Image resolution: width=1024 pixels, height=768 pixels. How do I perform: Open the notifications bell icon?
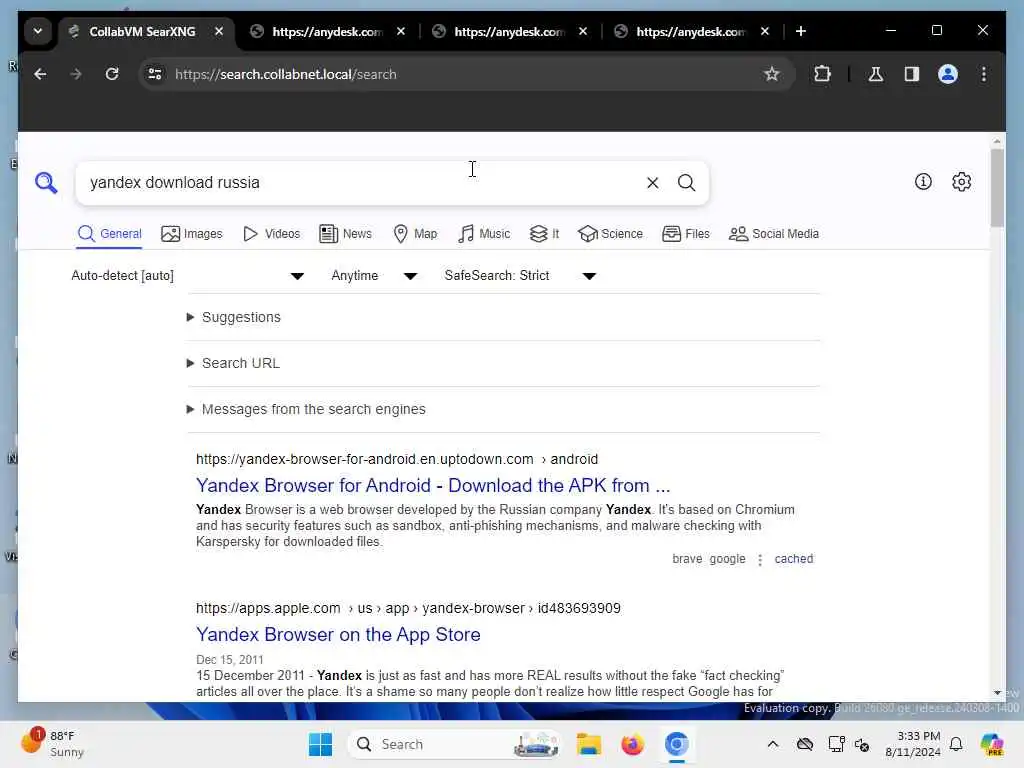[956, 744]
